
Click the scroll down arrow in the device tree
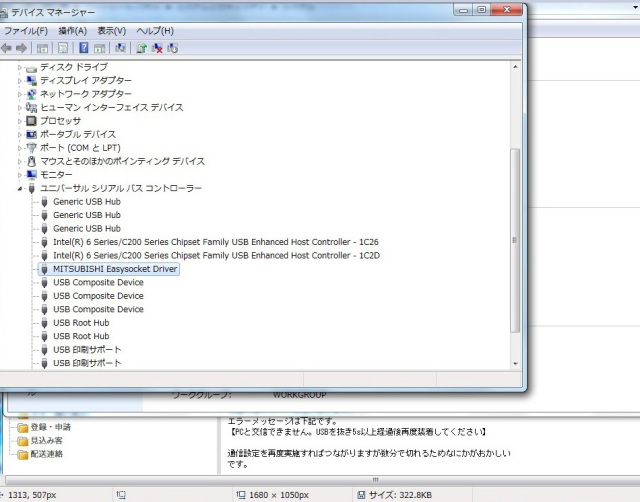tap(515, 363)
